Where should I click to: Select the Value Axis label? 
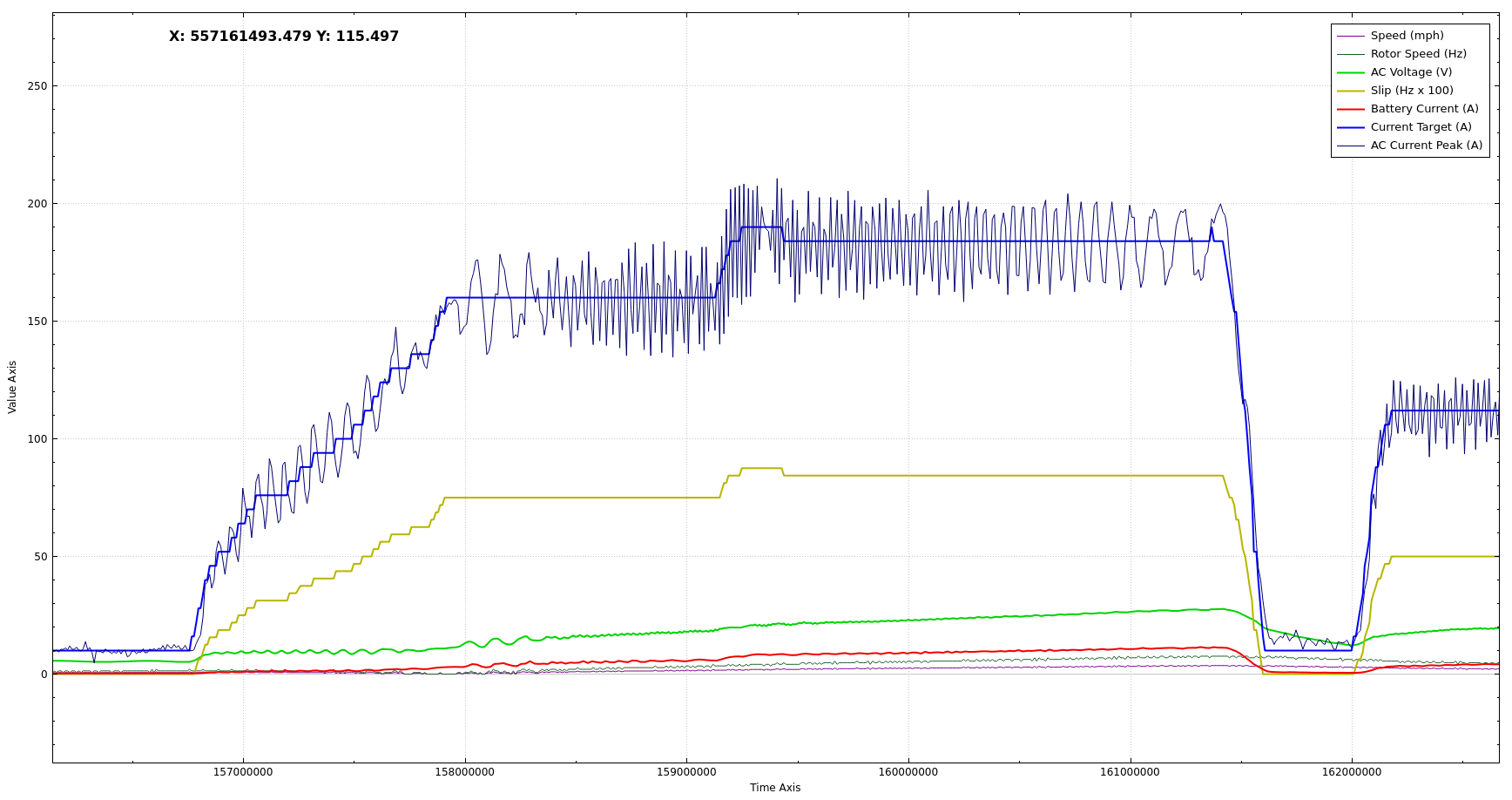[x=12, y=387]
